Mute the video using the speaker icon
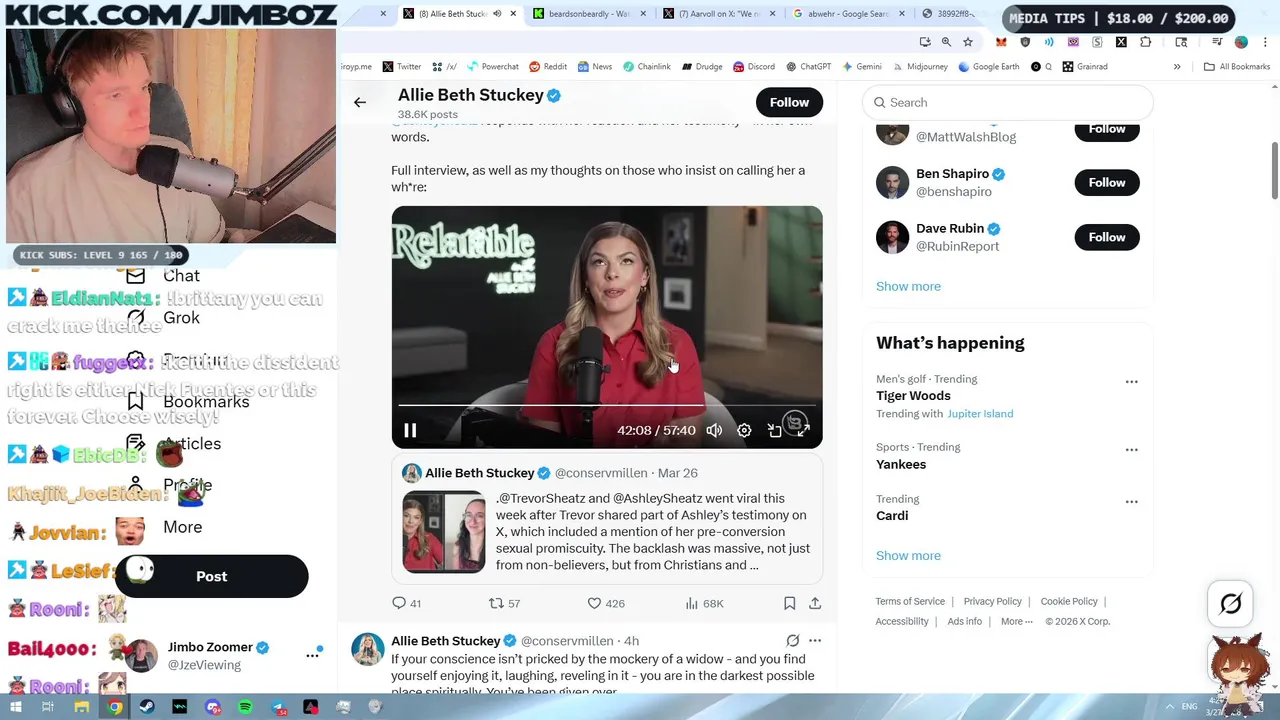The width and height of the screenshot is (1280, 720). tap(714, 430)
